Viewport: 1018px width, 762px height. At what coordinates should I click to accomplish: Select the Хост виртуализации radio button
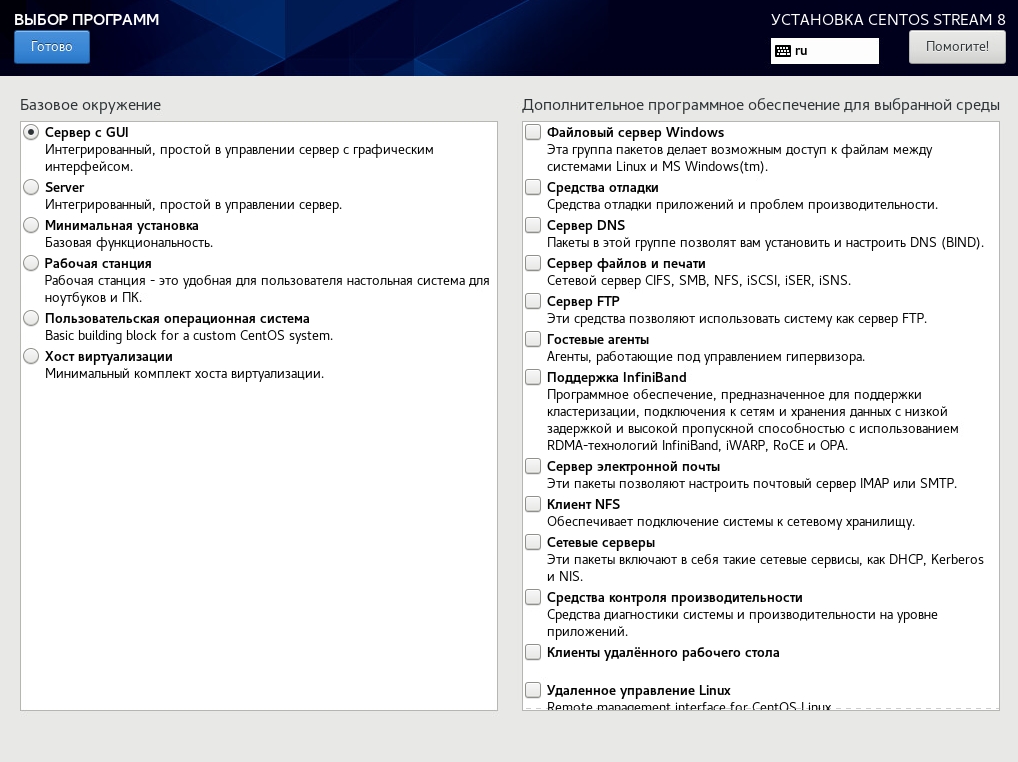pos(31,356)
